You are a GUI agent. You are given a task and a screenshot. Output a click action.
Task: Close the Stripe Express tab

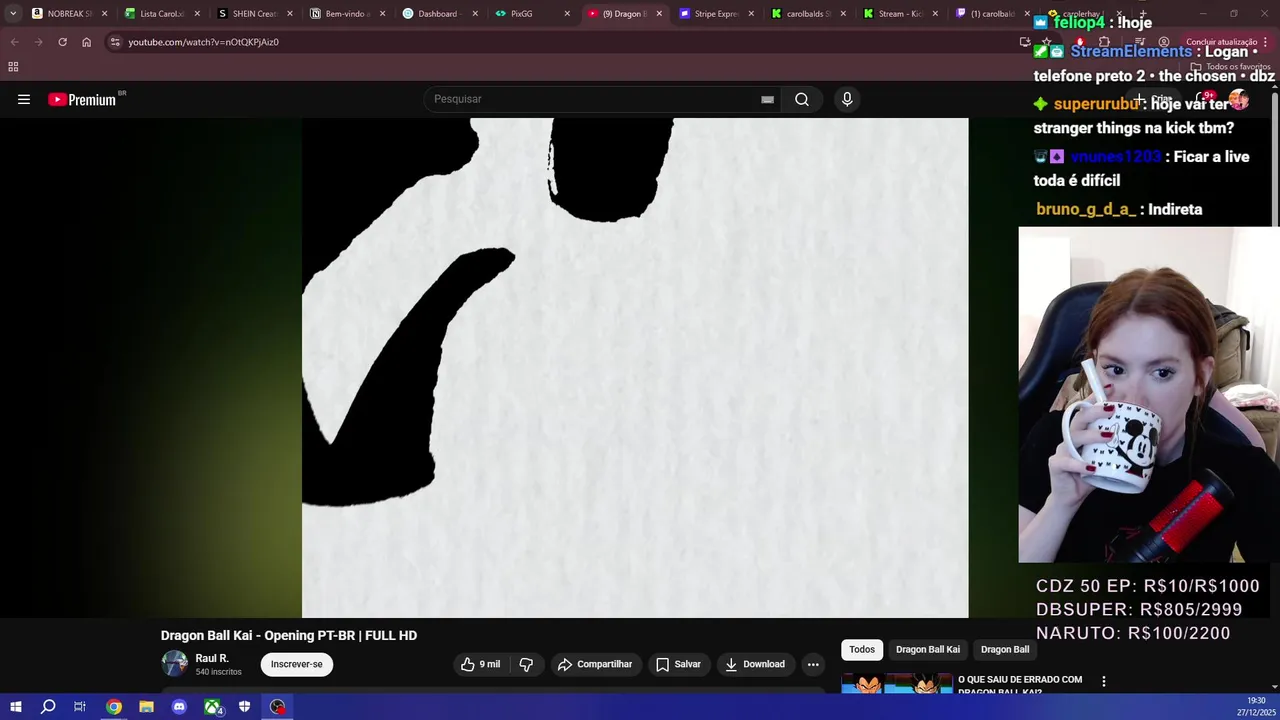pyautogui.click(x=751, y=14)
